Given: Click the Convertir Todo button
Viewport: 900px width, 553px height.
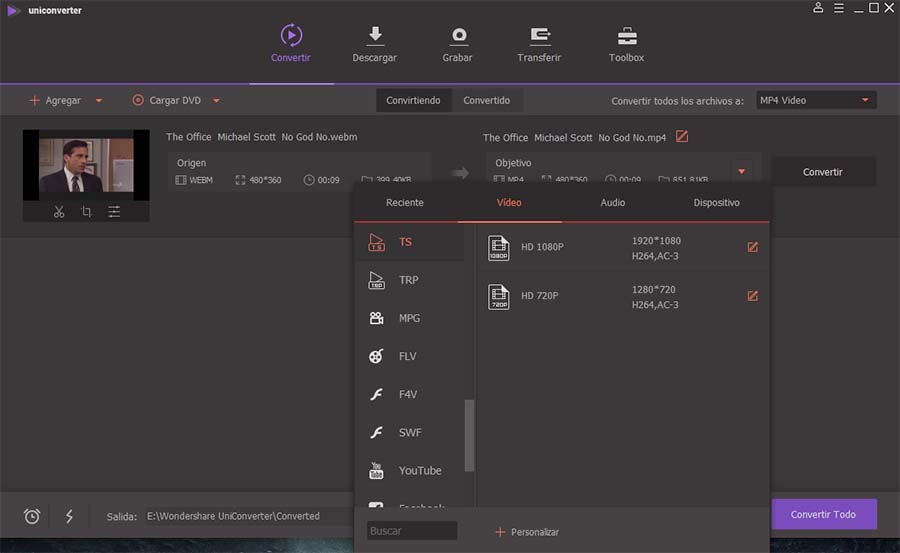Looking at the screenshot, I should (x=824, y=514).
